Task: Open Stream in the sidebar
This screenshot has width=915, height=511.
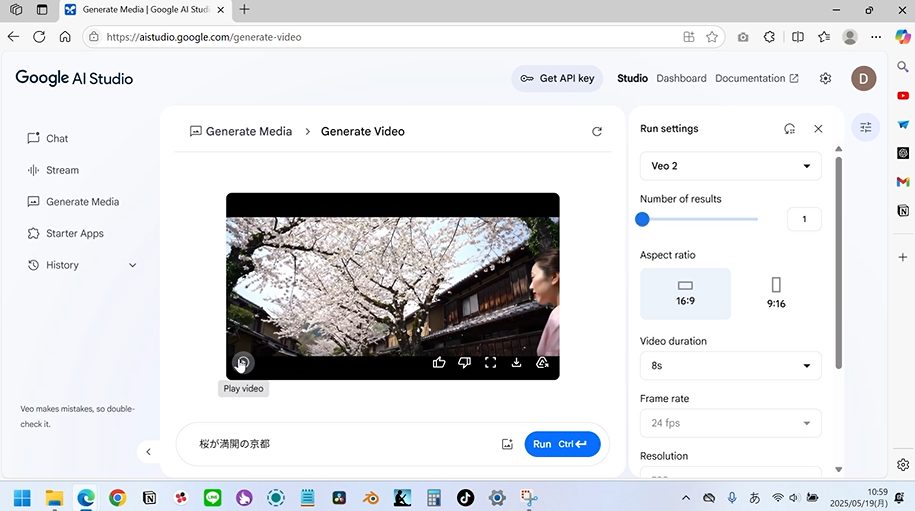Action: coord(62,170)
